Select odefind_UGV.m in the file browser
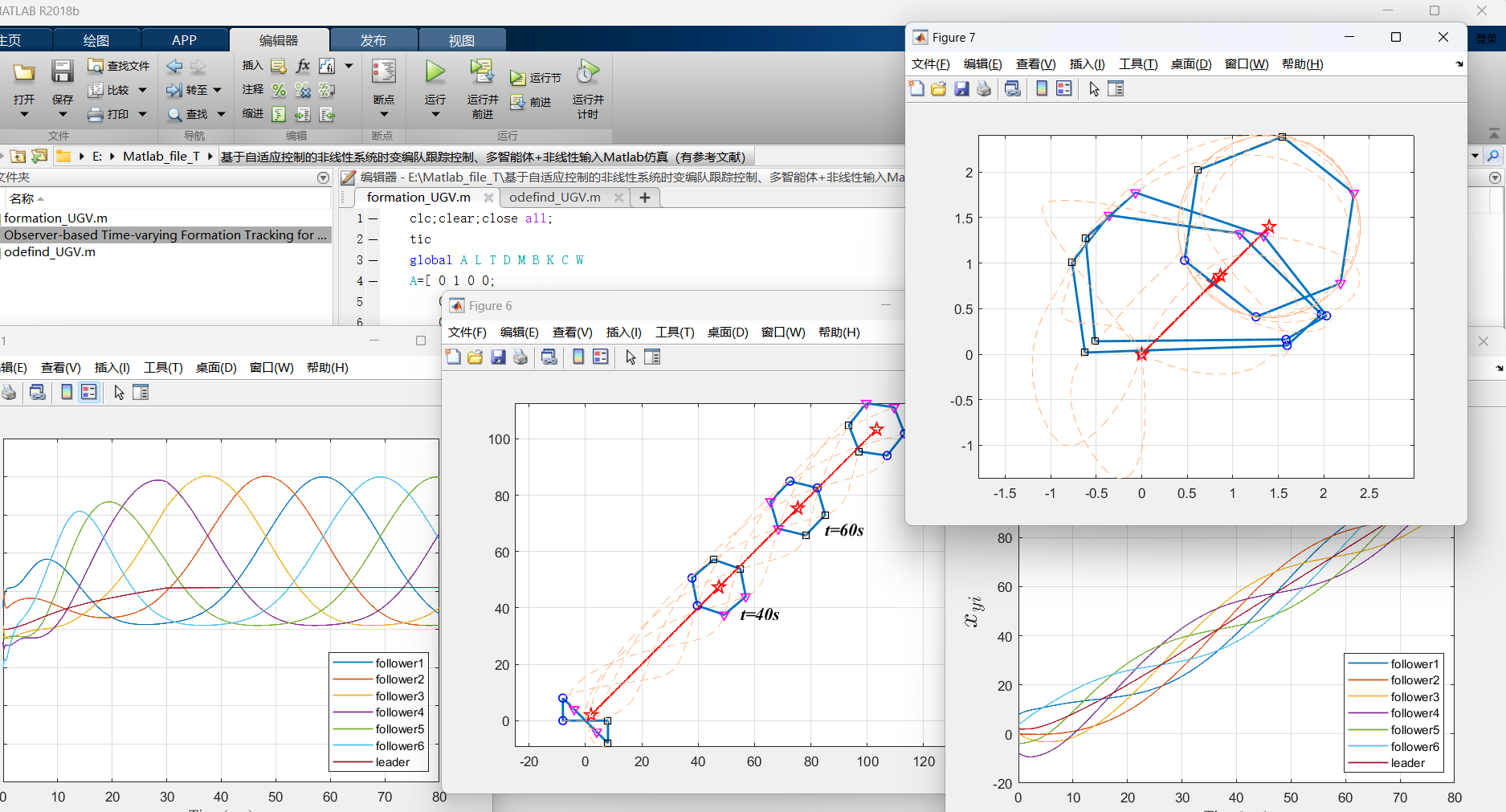 point(50,252)
